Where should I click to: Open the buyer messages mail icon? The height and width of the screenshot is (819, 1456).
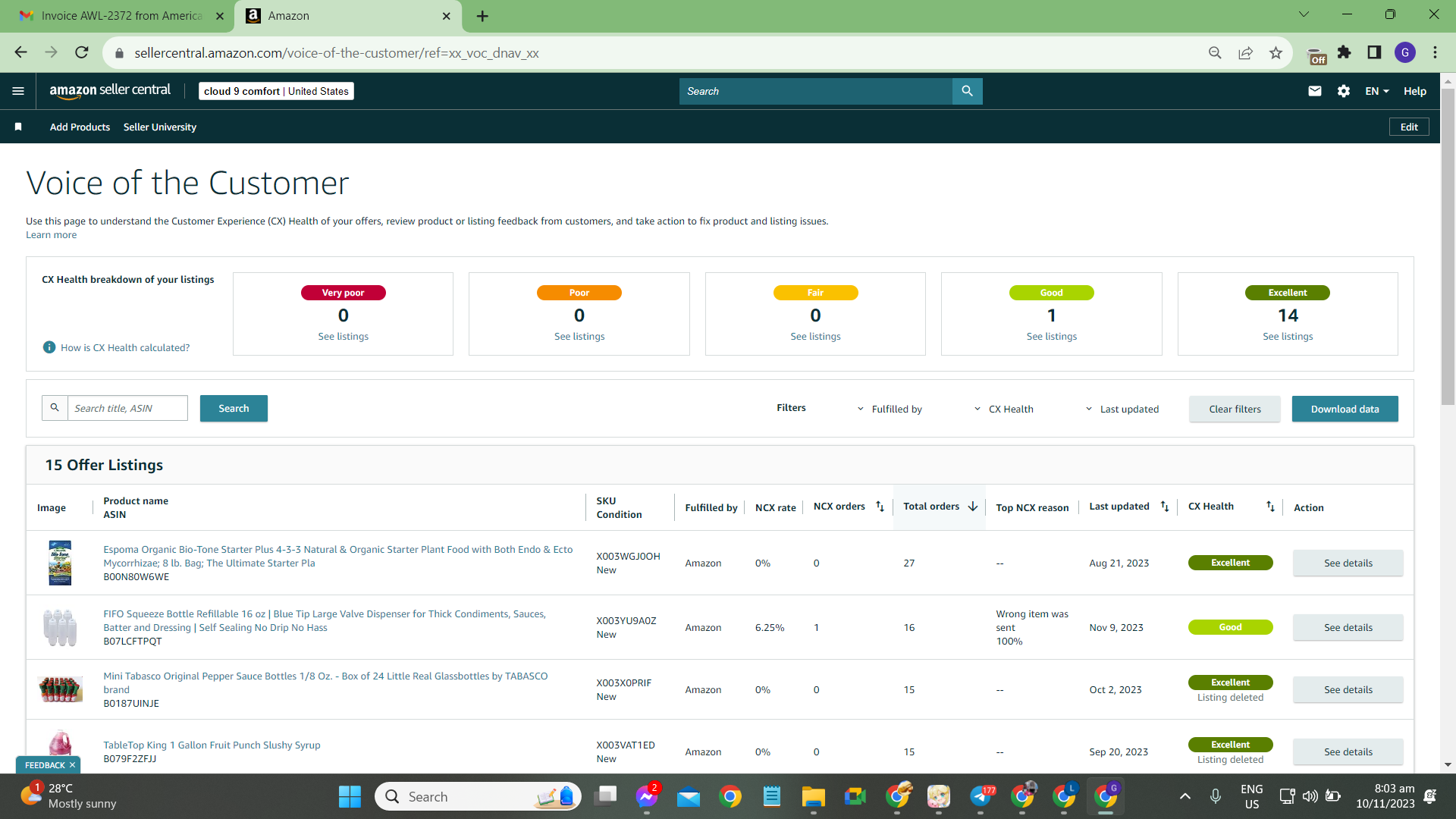pos(1315,91)
